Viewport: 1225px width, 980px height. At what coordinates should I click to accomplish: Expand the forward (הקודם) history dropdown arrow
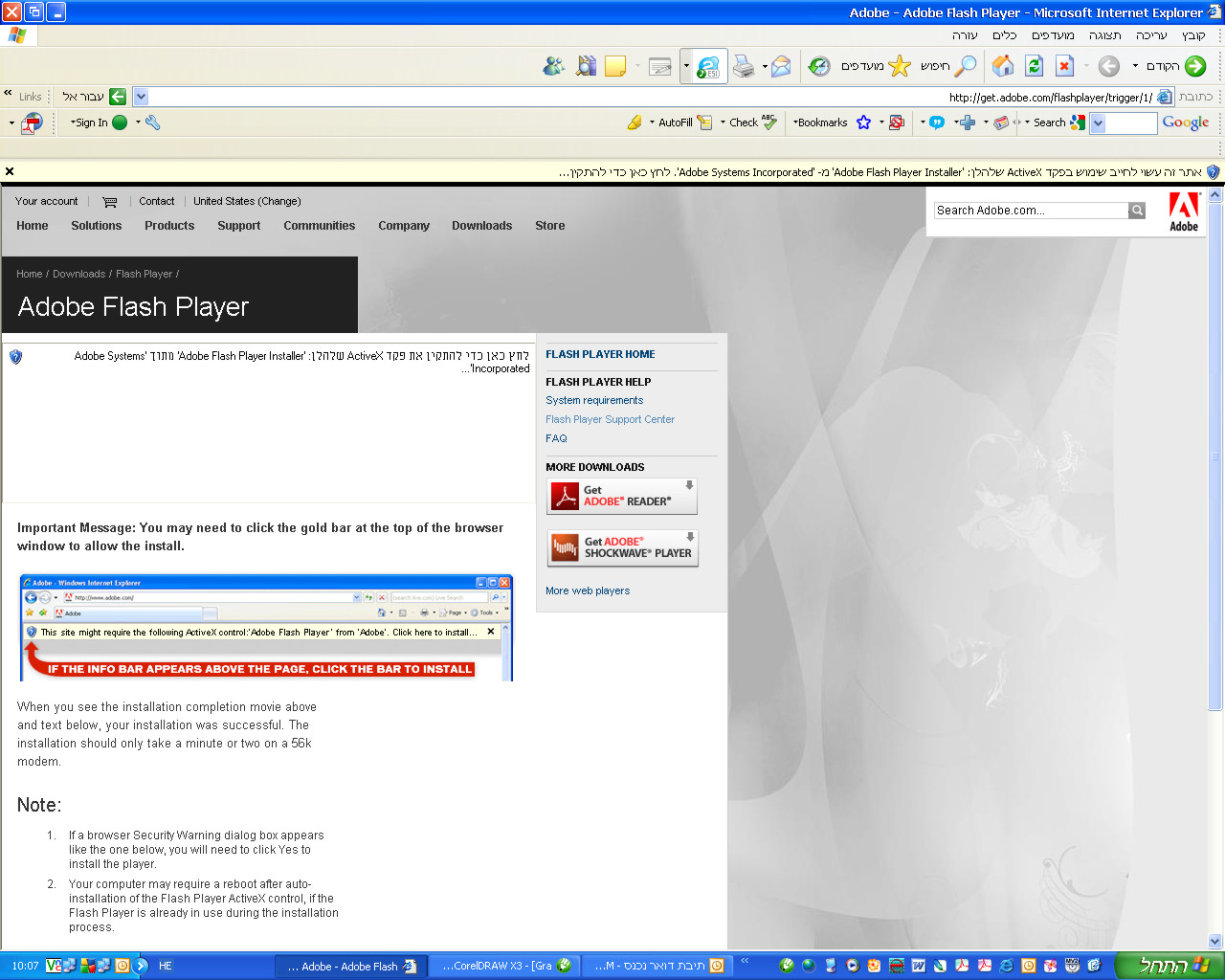1135,66
